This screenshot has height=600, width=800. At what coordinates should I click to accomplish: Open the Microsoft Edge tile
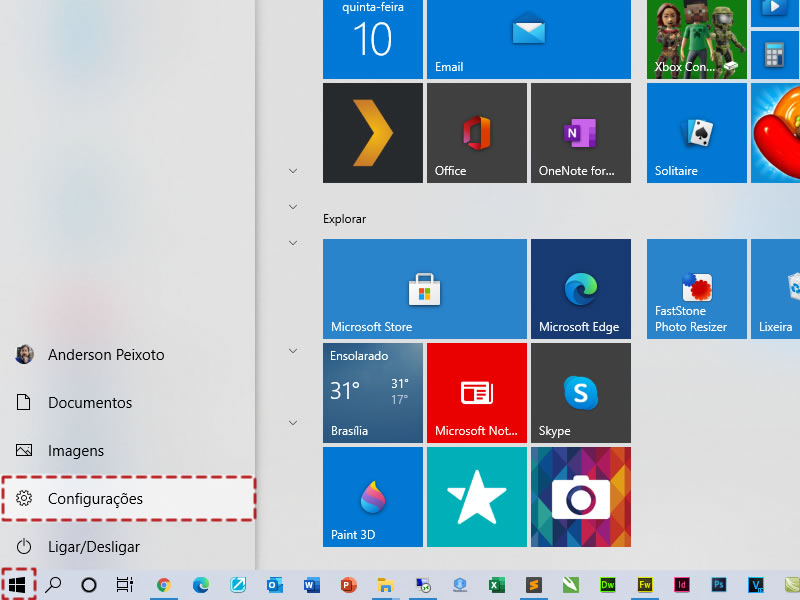(x=581, y=289)
